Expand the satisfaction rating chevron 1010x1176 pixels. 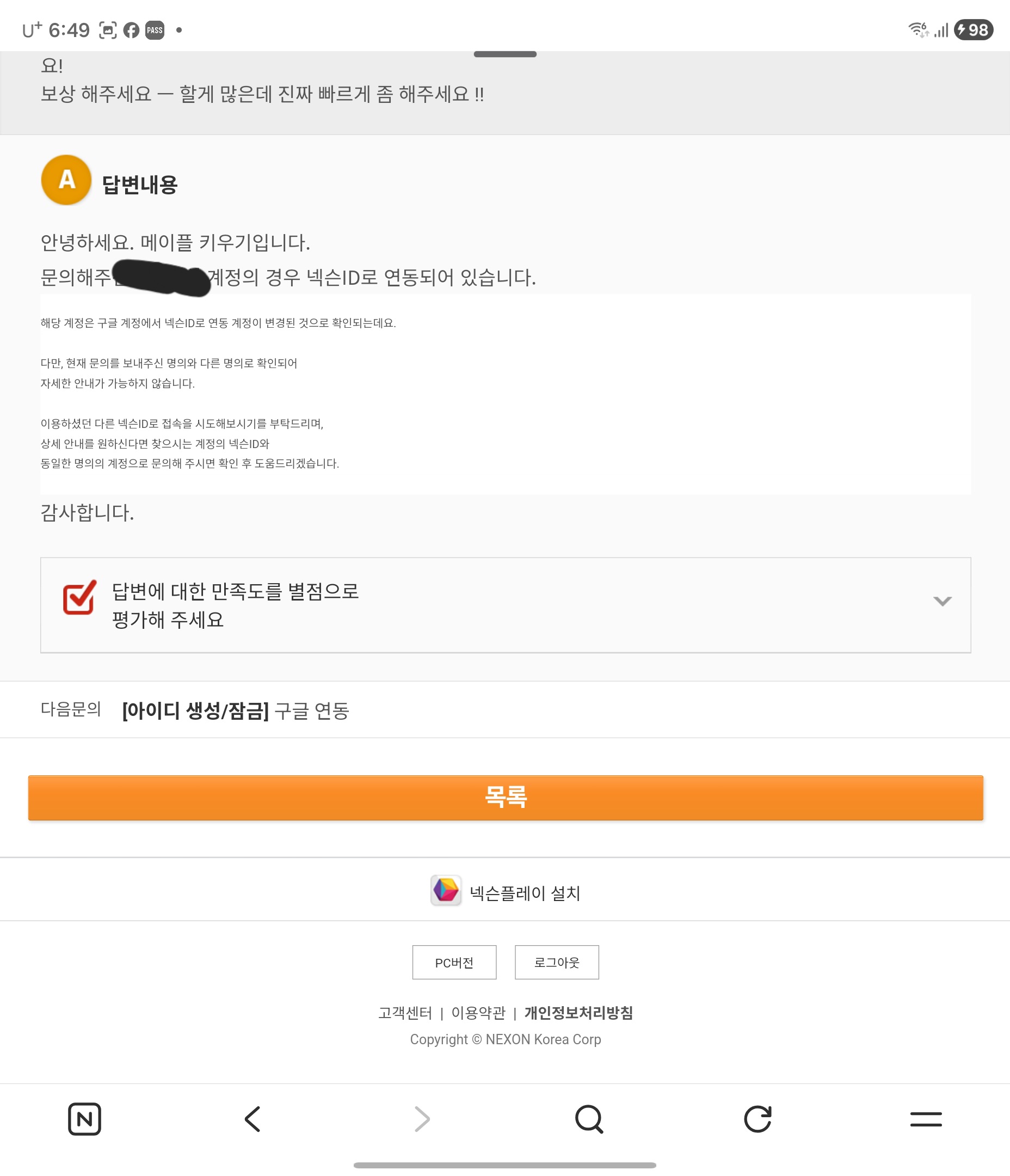pyautogui.click(x=942, y=601)
